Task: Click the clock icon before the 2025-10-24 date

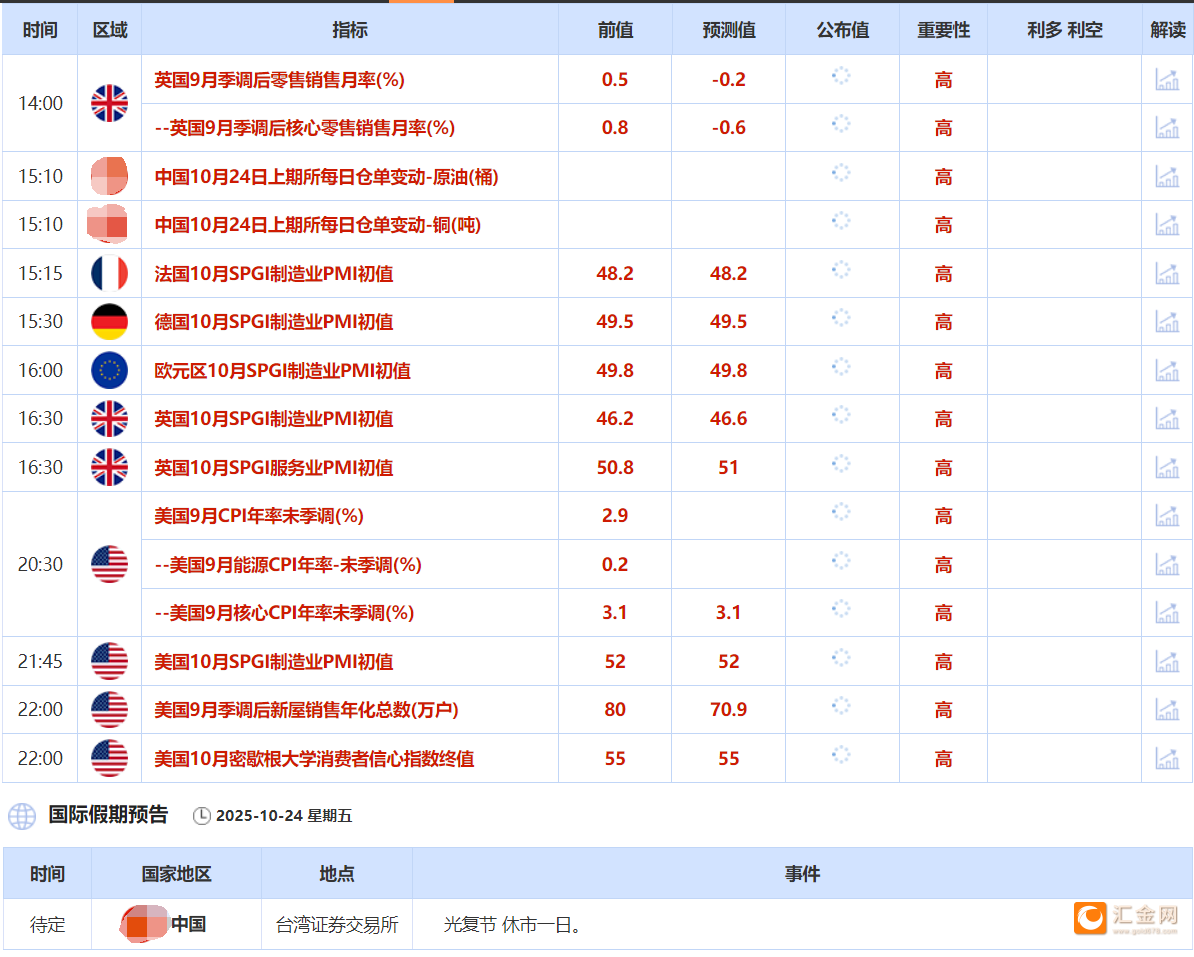Action: (x=202, y=815)
